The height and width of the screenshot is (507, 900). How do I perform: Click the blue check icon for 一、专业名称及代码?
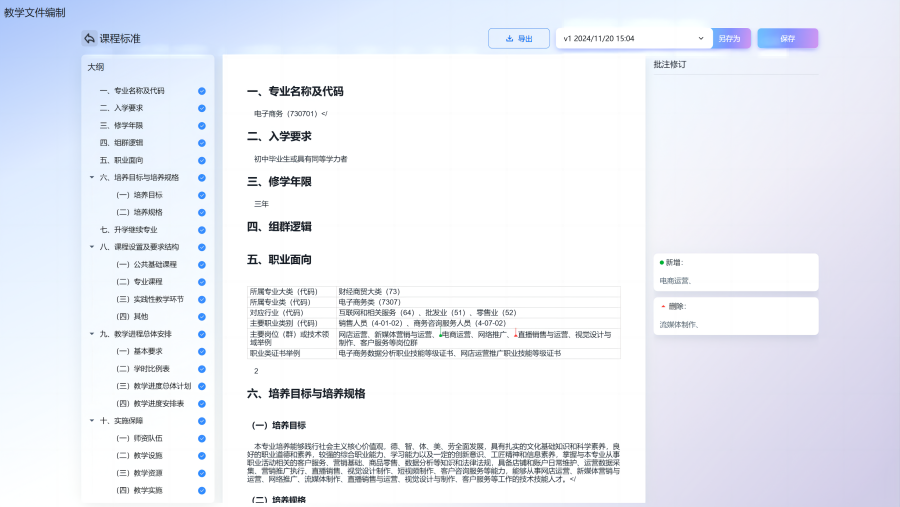click(202, 91)
